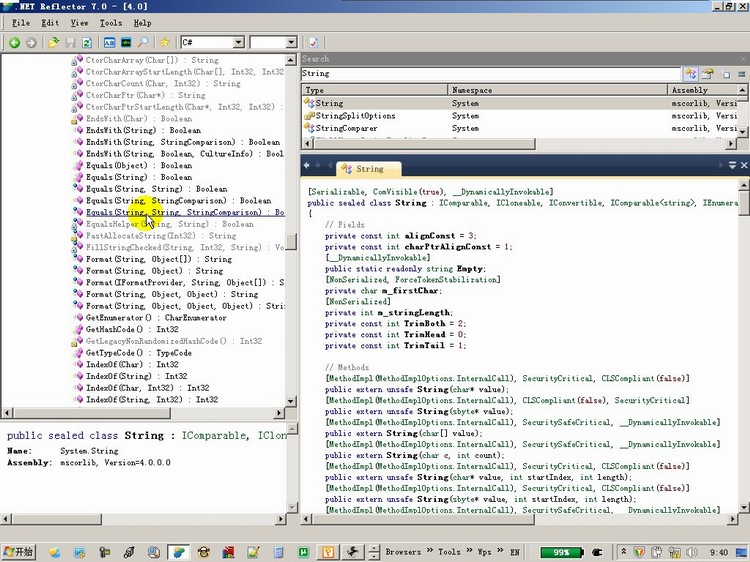This screenshot has height=562, width=750.
Task: Click down arrow of tree vertical scrollbar
Action: pyautogui.click(x=291, y=401)
